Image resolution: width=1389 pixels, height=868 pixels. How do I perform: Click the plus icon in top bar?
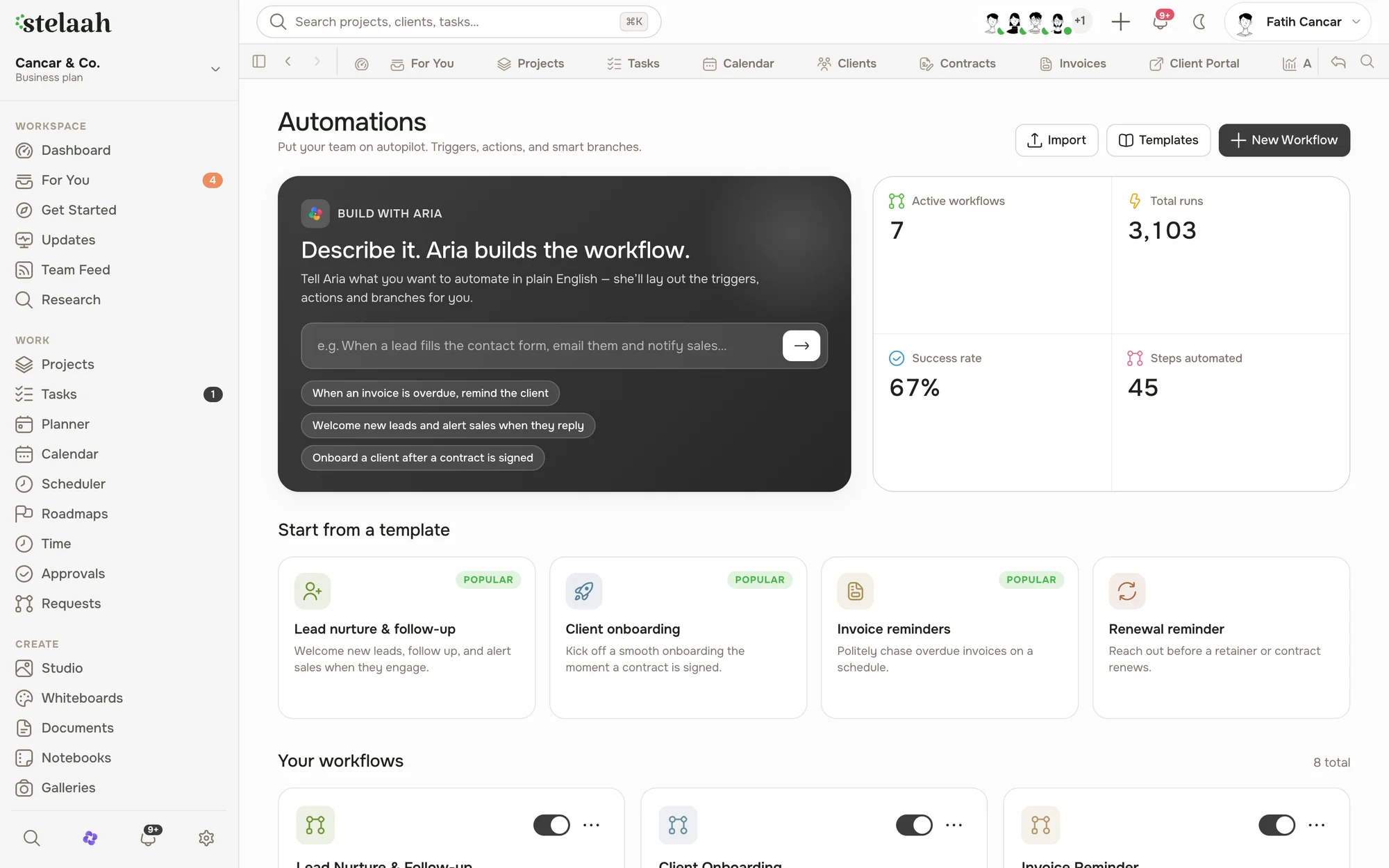[x=1120, y=22]
